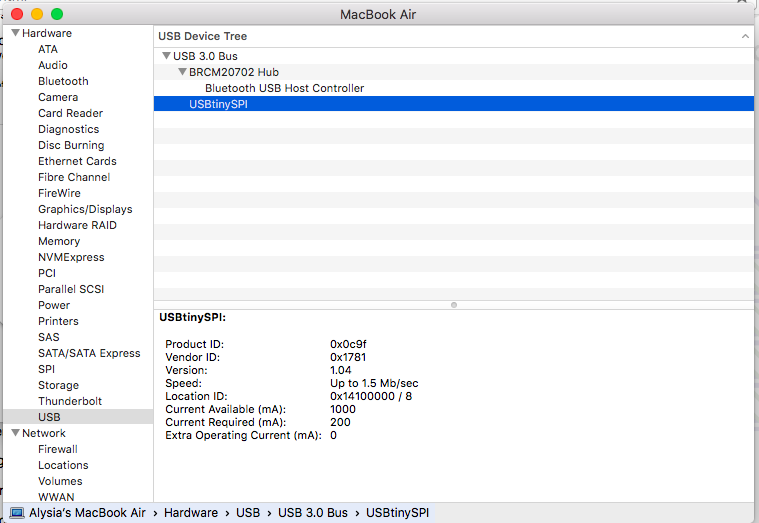Open PCI in the sidebar
Image resolution: width=759 pixels, height=523 pixels.
(47, 273)
